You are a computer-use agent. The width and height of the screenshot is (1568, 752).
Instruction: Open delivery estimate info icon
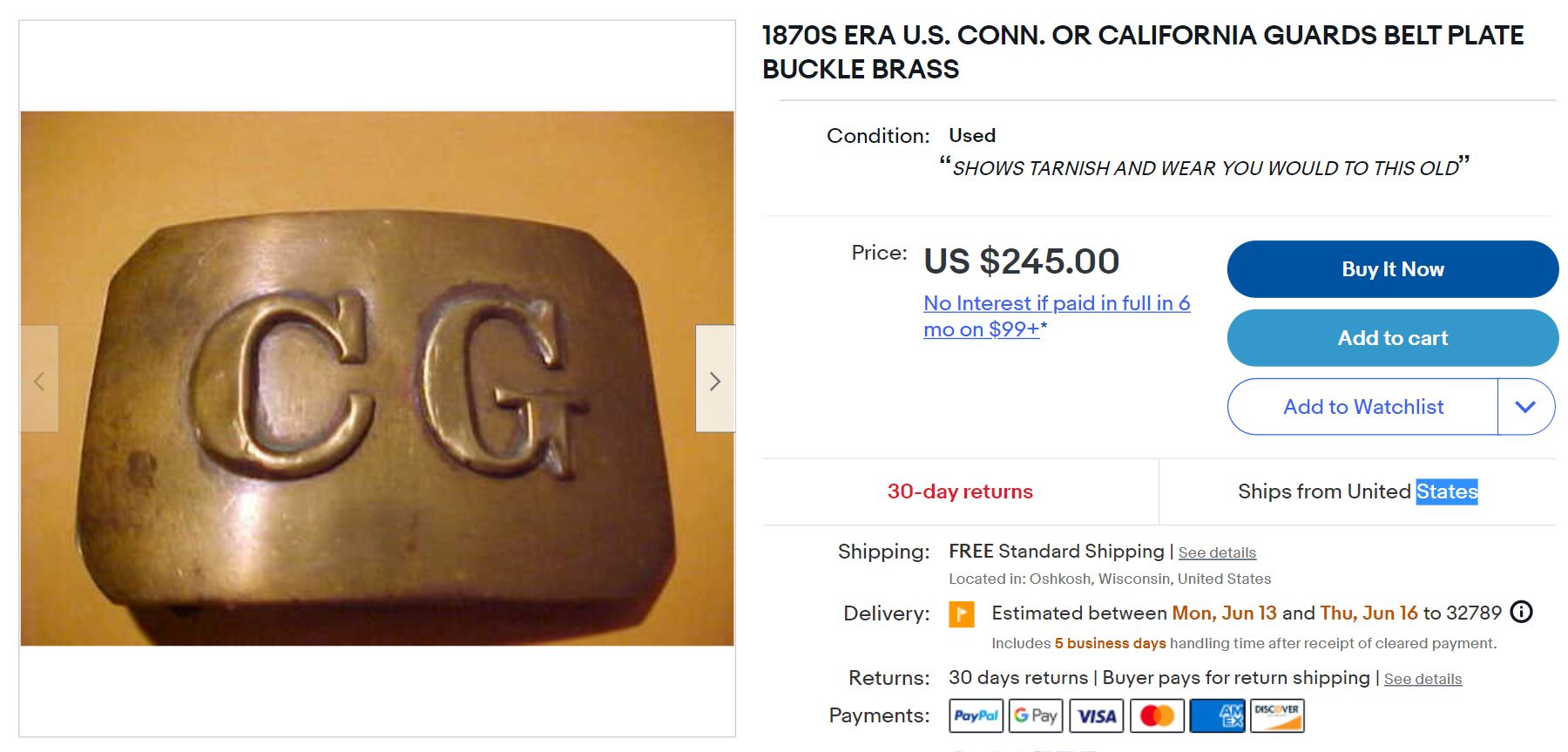tap(1521, 612)
